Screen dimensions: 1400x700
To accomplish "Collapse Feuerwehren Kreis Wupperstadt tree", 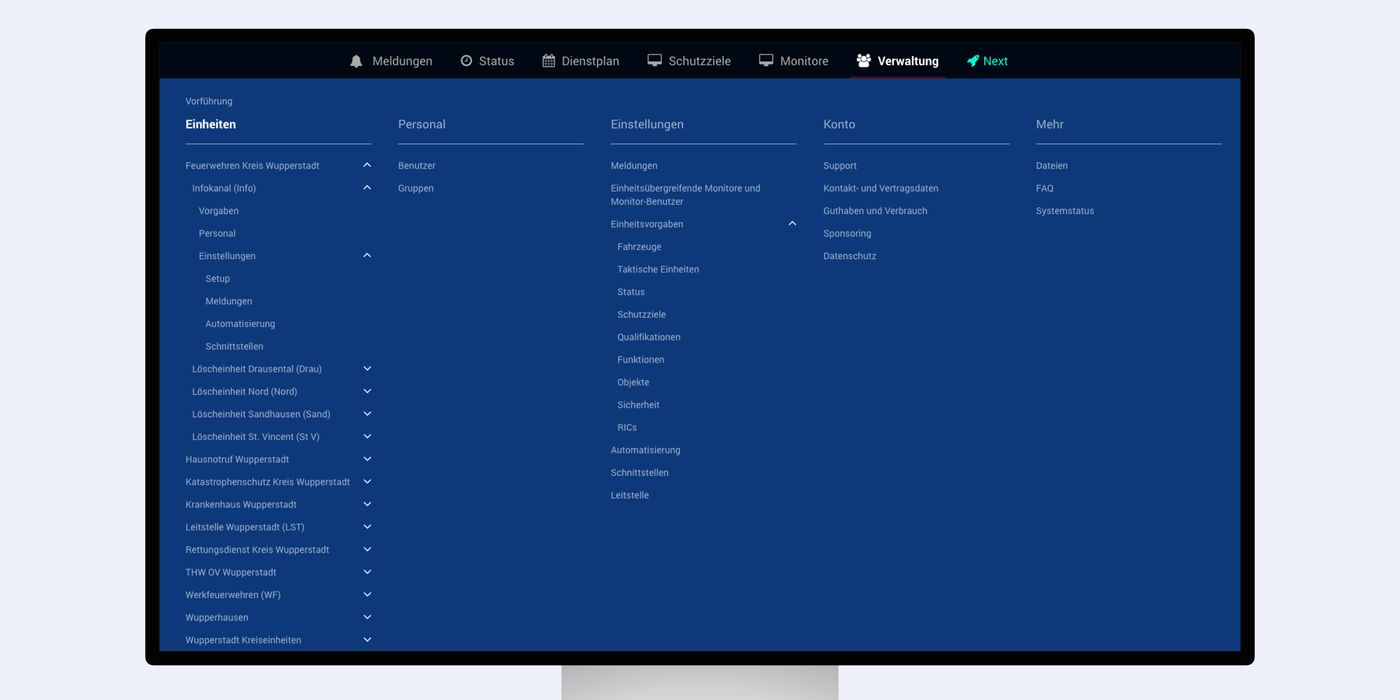I will click(x=367, y=165).
